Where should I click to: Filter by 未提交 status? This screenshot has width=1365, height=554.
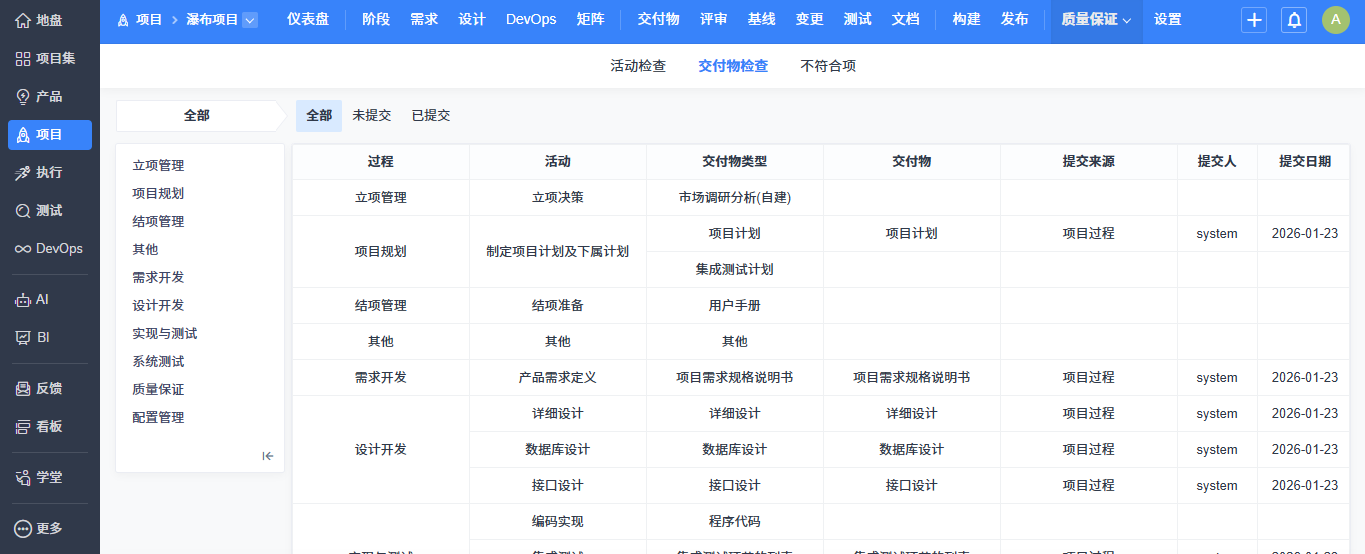tap(371, 115)
